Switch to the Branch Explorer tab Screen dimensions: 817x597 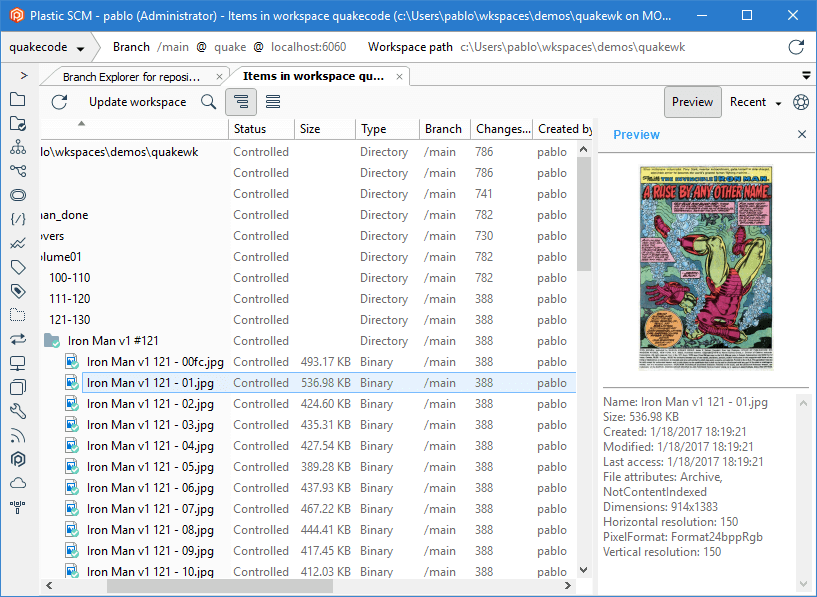pyautogui.click(x=130, y=75)
